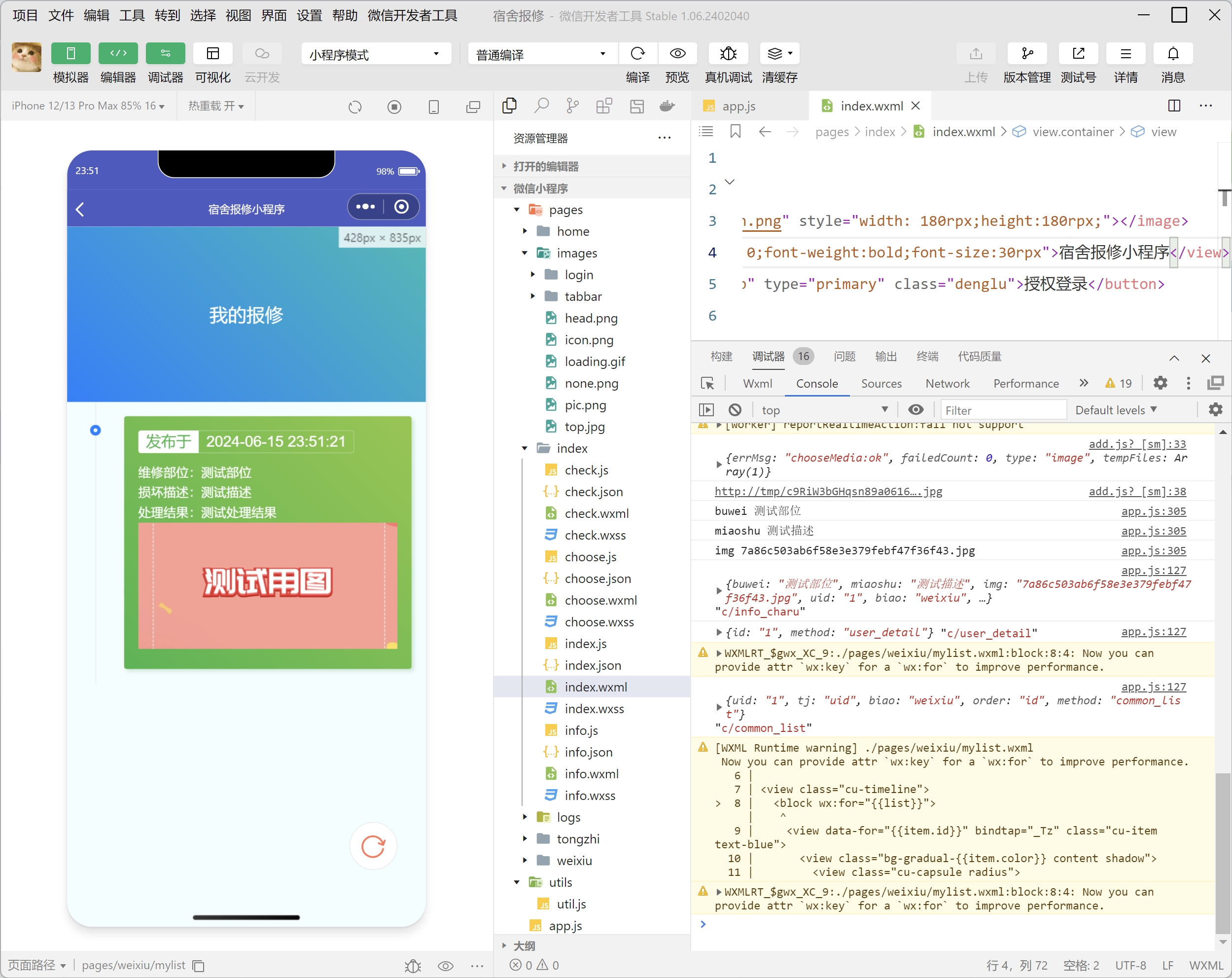Toggle live expression eye in console
The width and height of the screenshot is (1232, 978).
(x=915, y=410)
